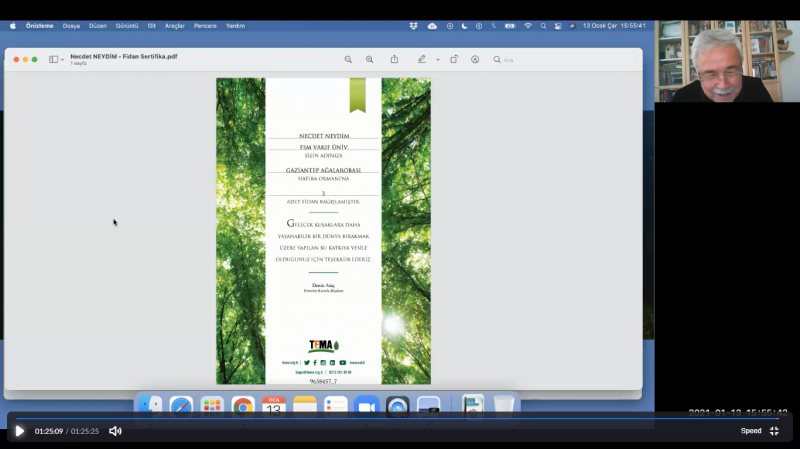This screenshot has height=449, width=800.
Task: Click the Preview search field
Action: point(560,59)
